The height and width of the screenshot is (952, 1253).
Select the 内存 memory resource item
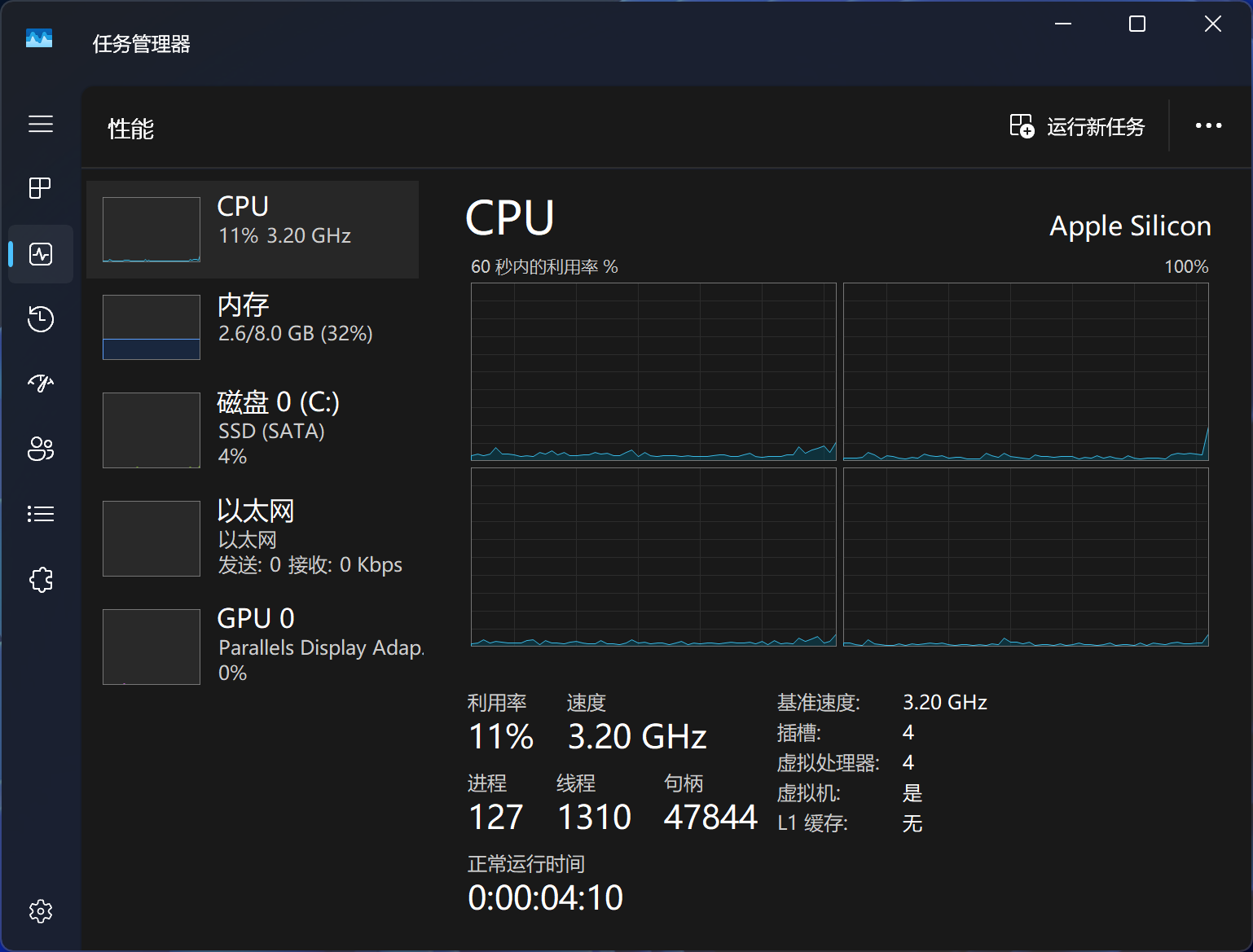click(253, 327)
